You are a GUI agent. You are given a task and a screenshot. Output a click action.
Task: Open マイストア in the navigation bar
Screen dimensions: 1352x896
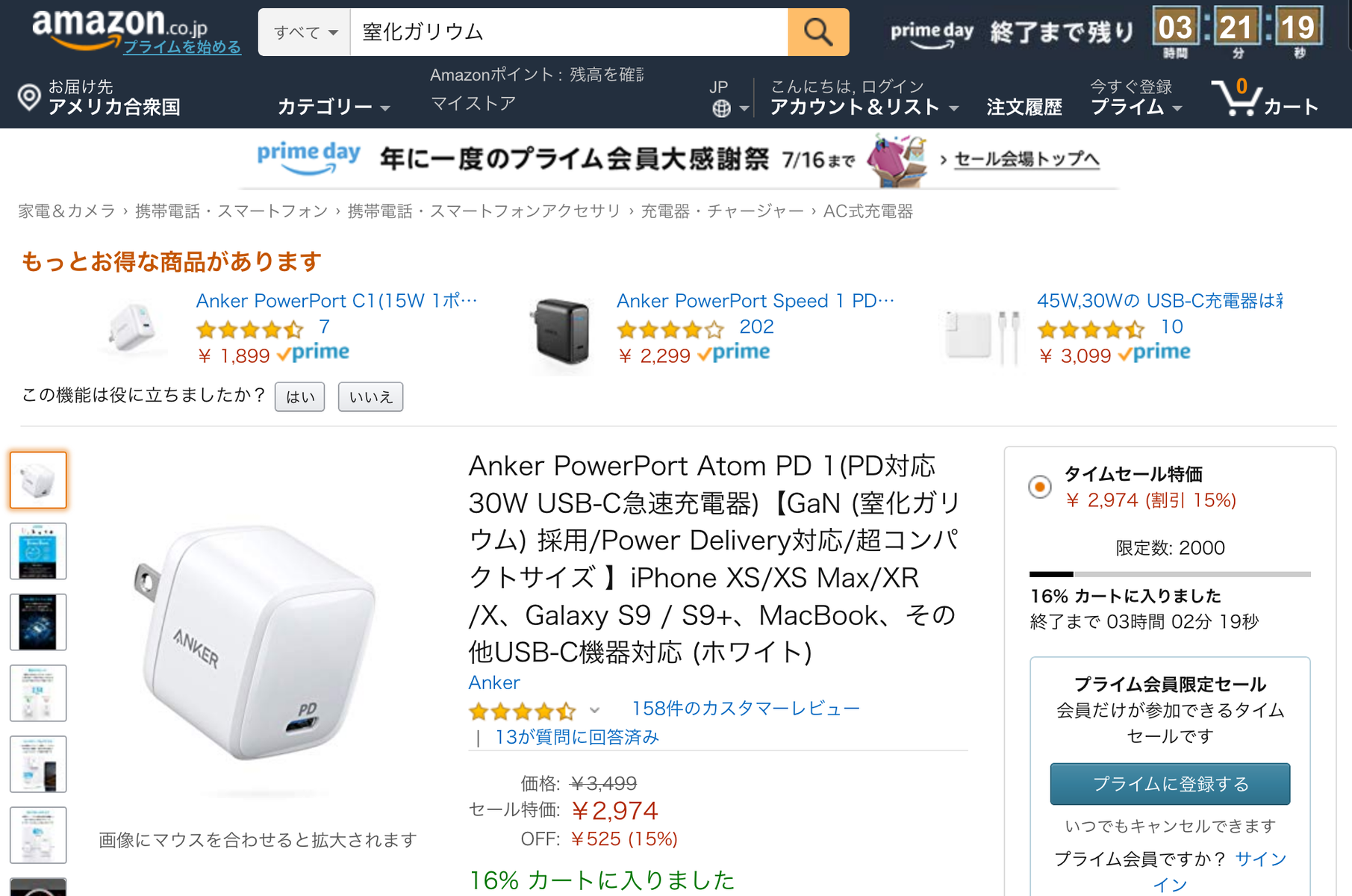click(473, 103)
